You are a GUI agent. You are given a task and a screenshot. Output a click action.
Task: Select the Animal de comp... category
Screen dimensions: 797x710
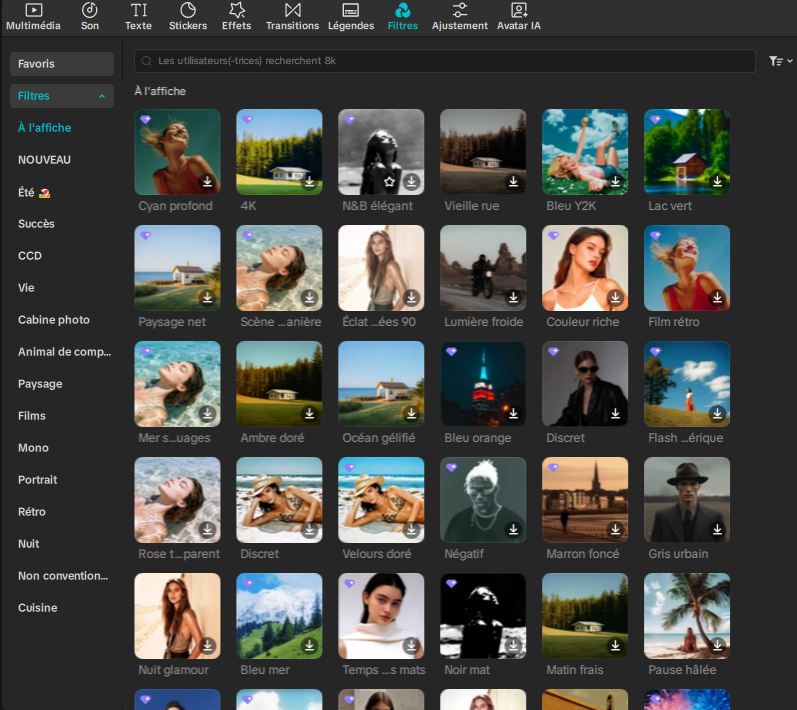(x=65, y=352)
